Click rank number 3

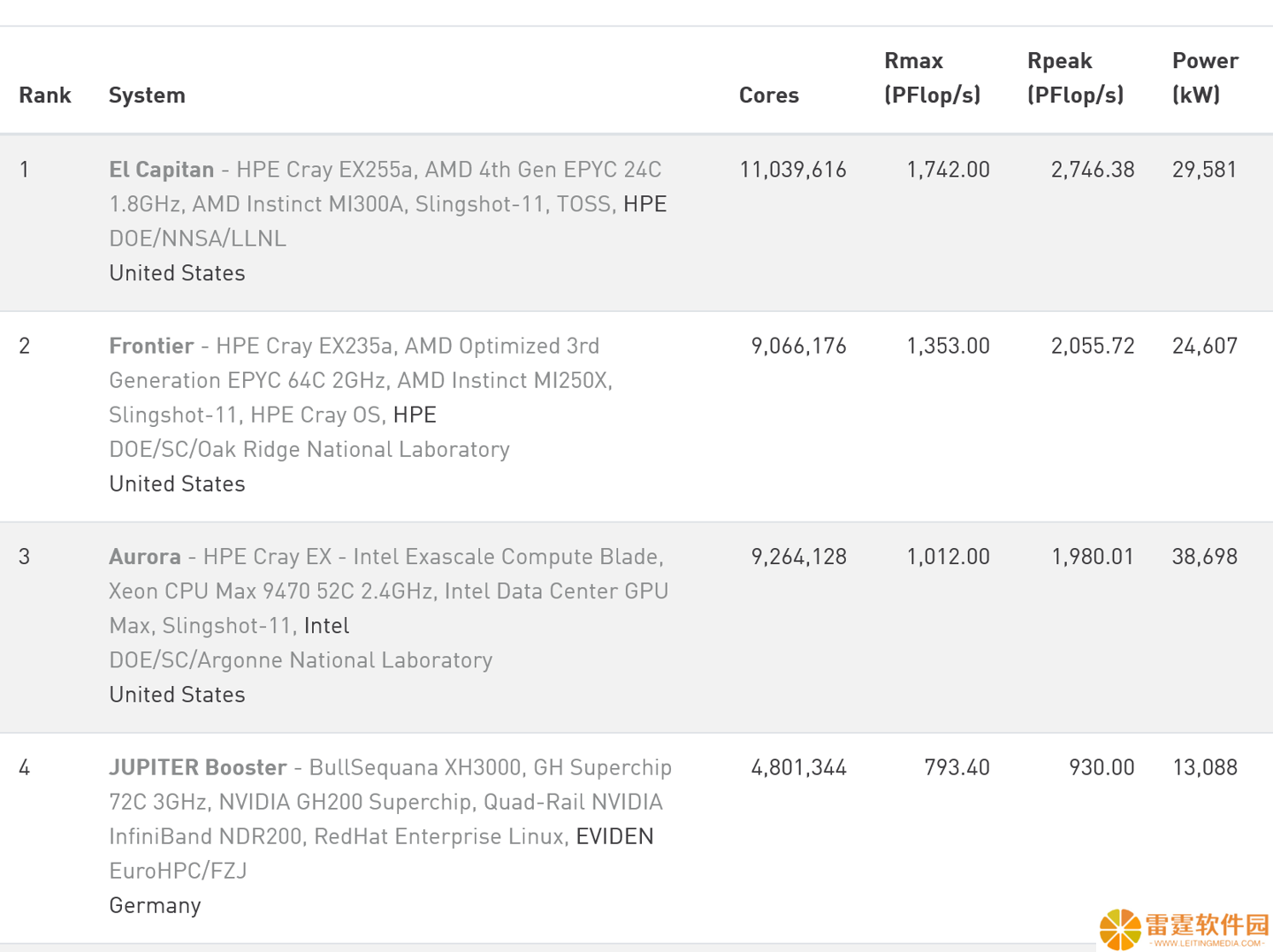point(25,556)
